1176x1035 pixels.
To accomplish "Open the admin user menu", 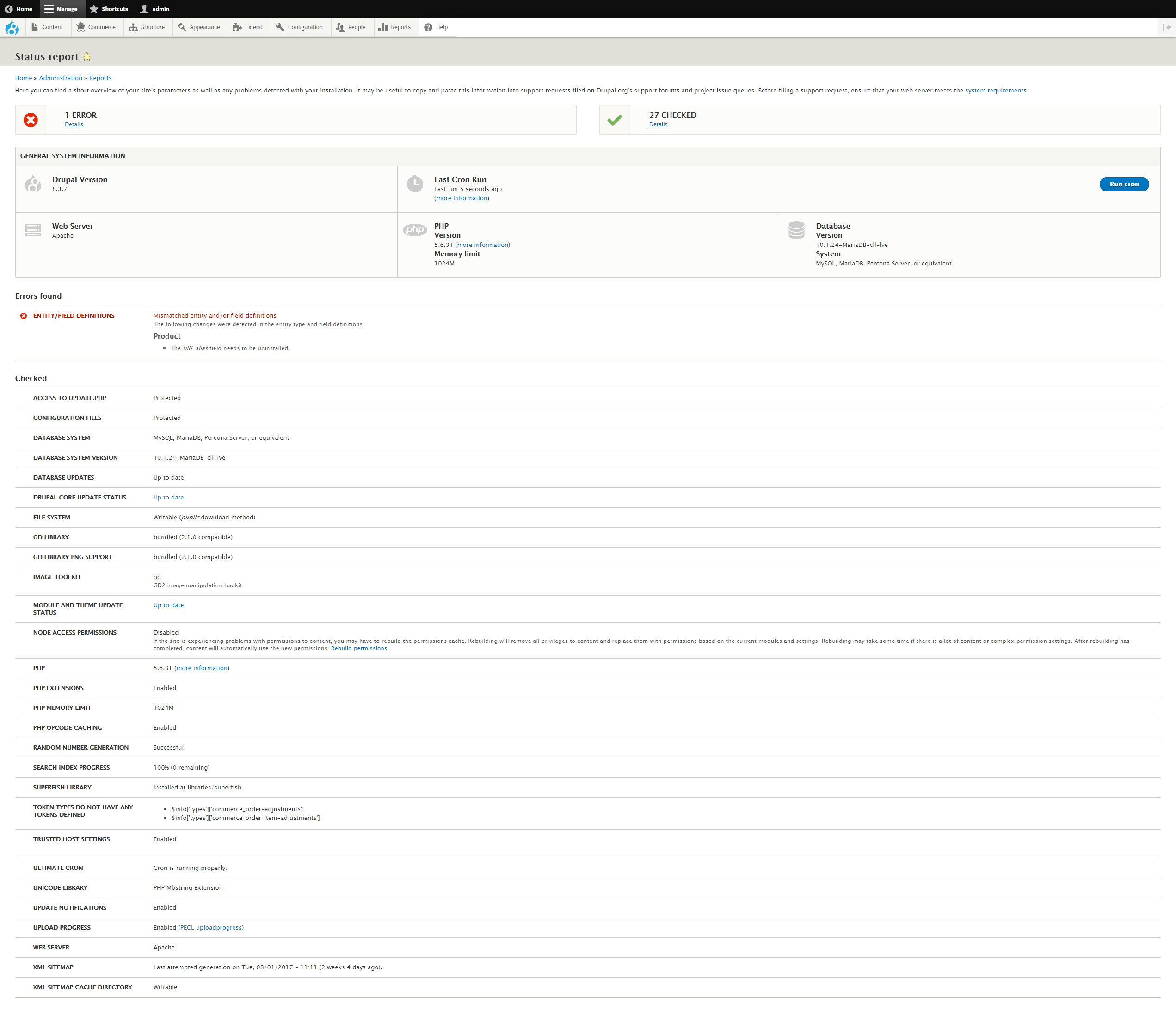I will click(155, 9).
